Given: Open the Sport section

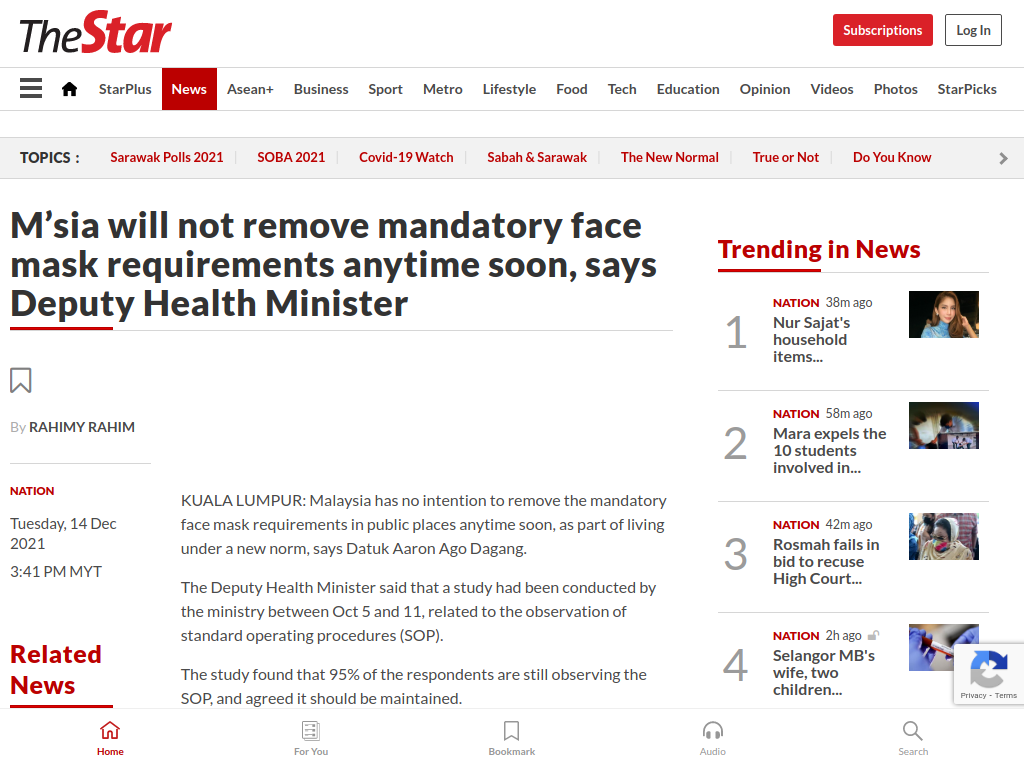Looking at the screenshot, I should pos(385,89).
